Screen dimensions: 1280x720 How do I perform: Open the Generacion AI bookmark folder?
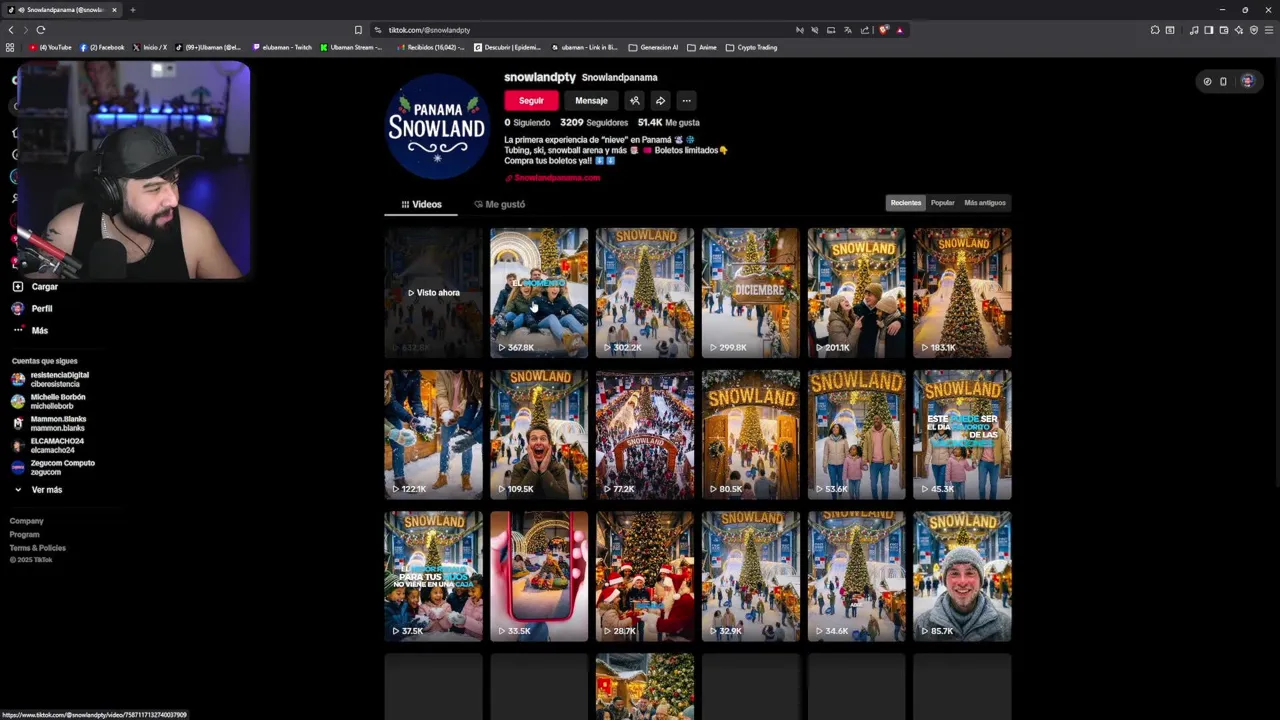pos(653,47)
